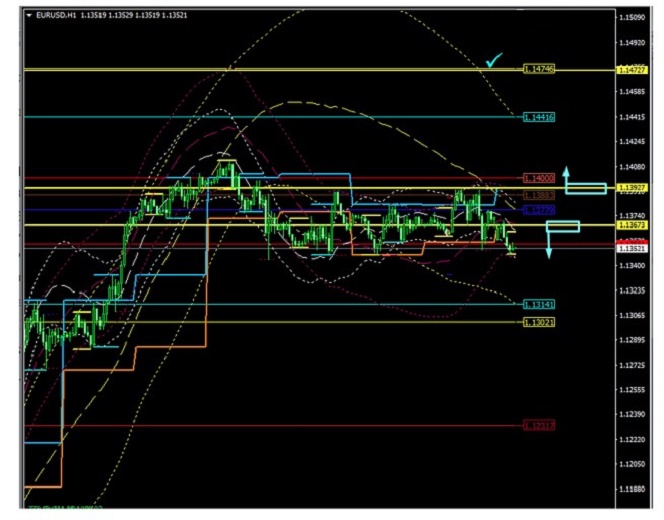The width and height of the screenshot is (664, 520).
Task: Select the cyan 1.13141 level label
Action: [539, 303]
